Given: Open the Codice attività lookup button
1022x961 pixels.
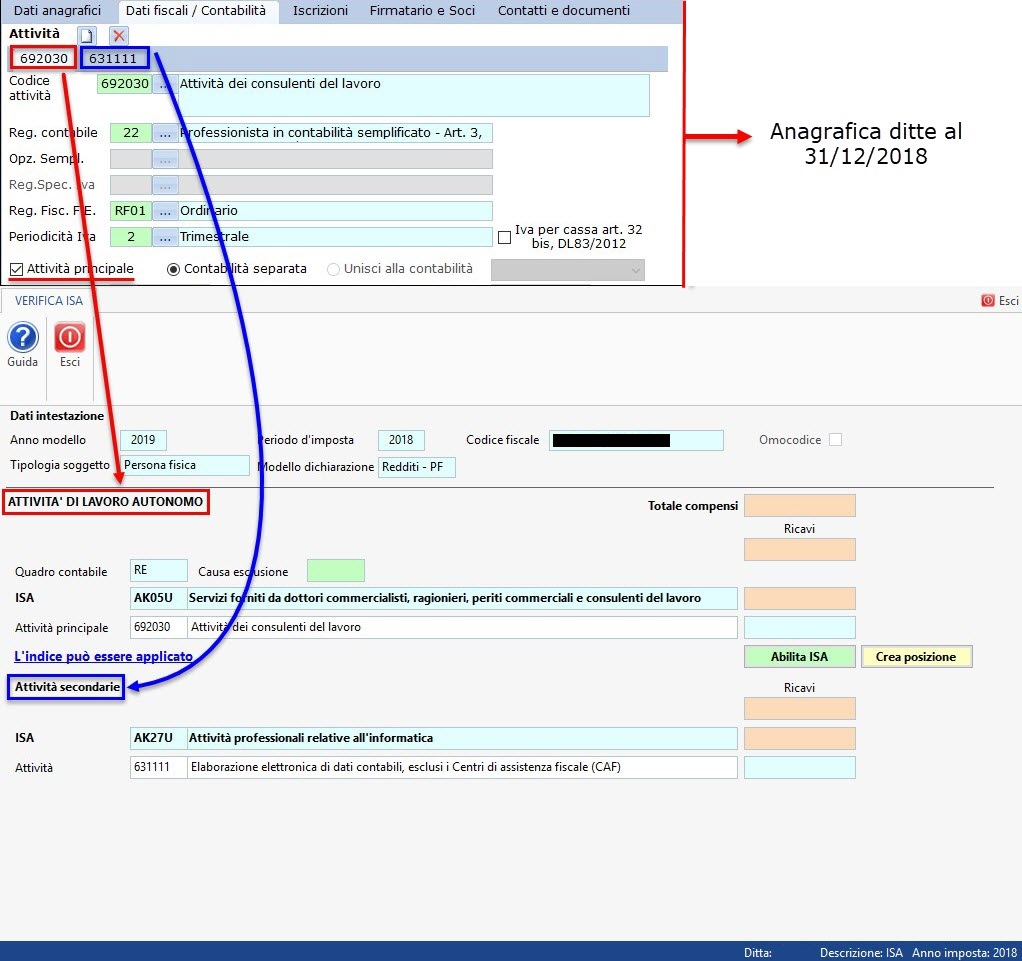Looking at the screenshot, I should [x=165, y=85].
